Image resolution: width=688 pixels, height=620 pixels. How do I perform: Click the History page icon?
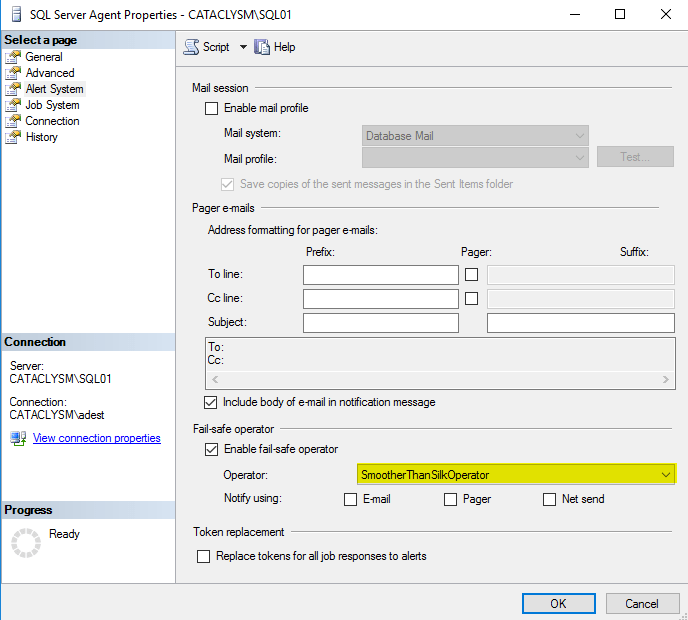tap(13, 137)
